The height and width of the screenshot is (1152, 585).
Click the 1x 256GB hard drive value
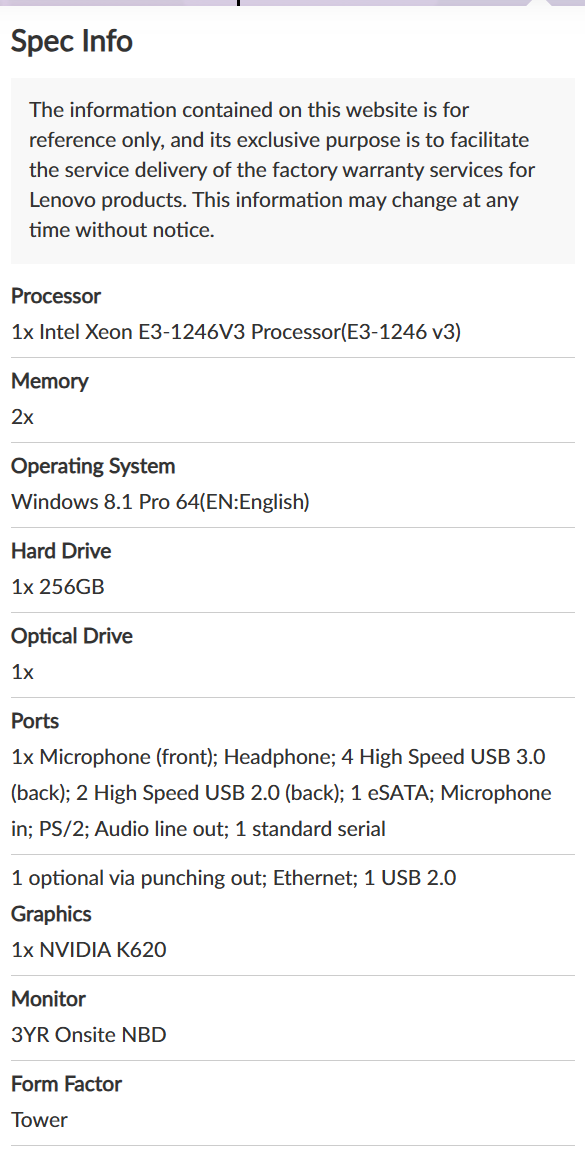point(57,587)
